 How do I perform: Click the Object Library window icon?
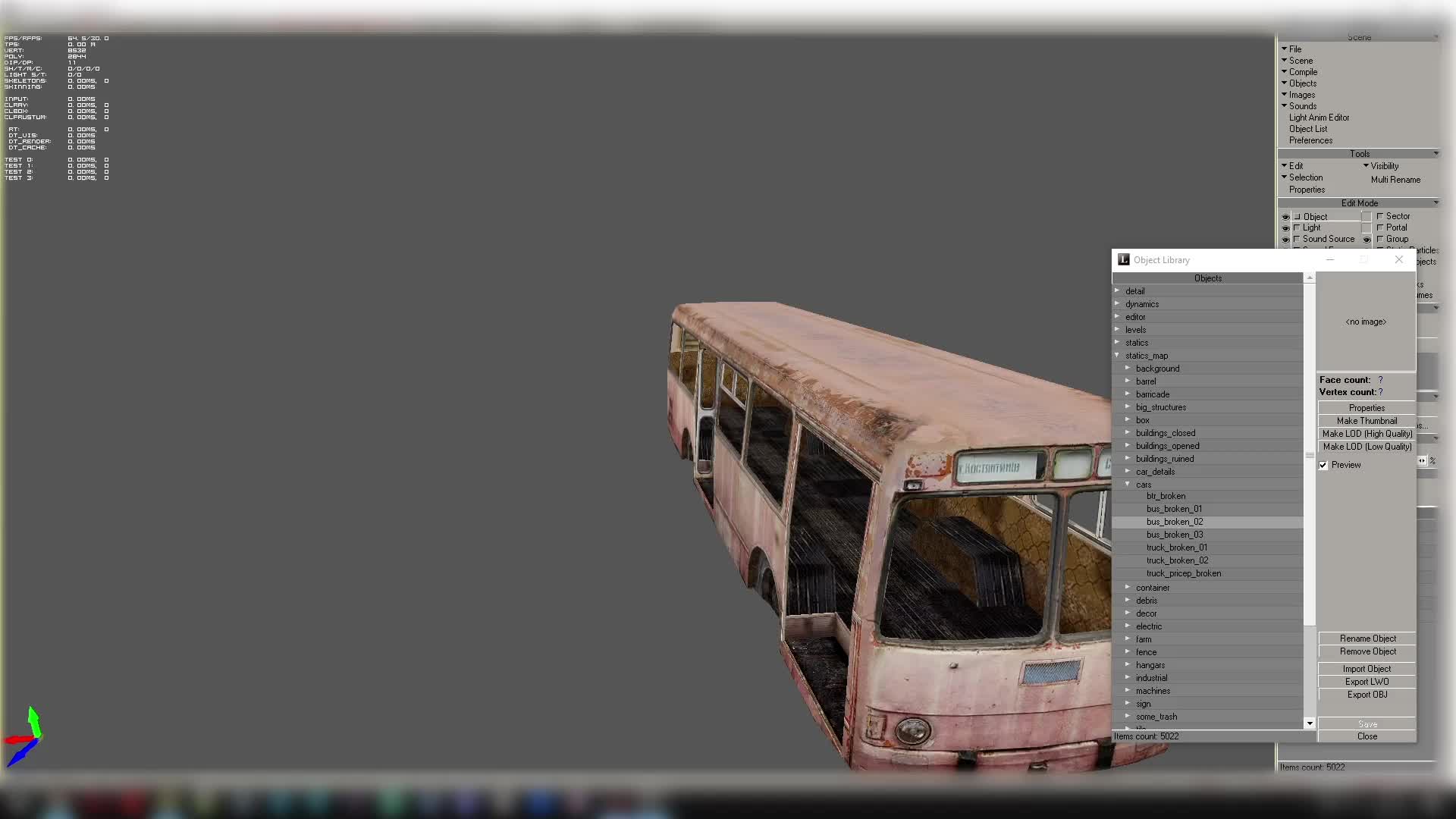click(x=1123, y=259)
